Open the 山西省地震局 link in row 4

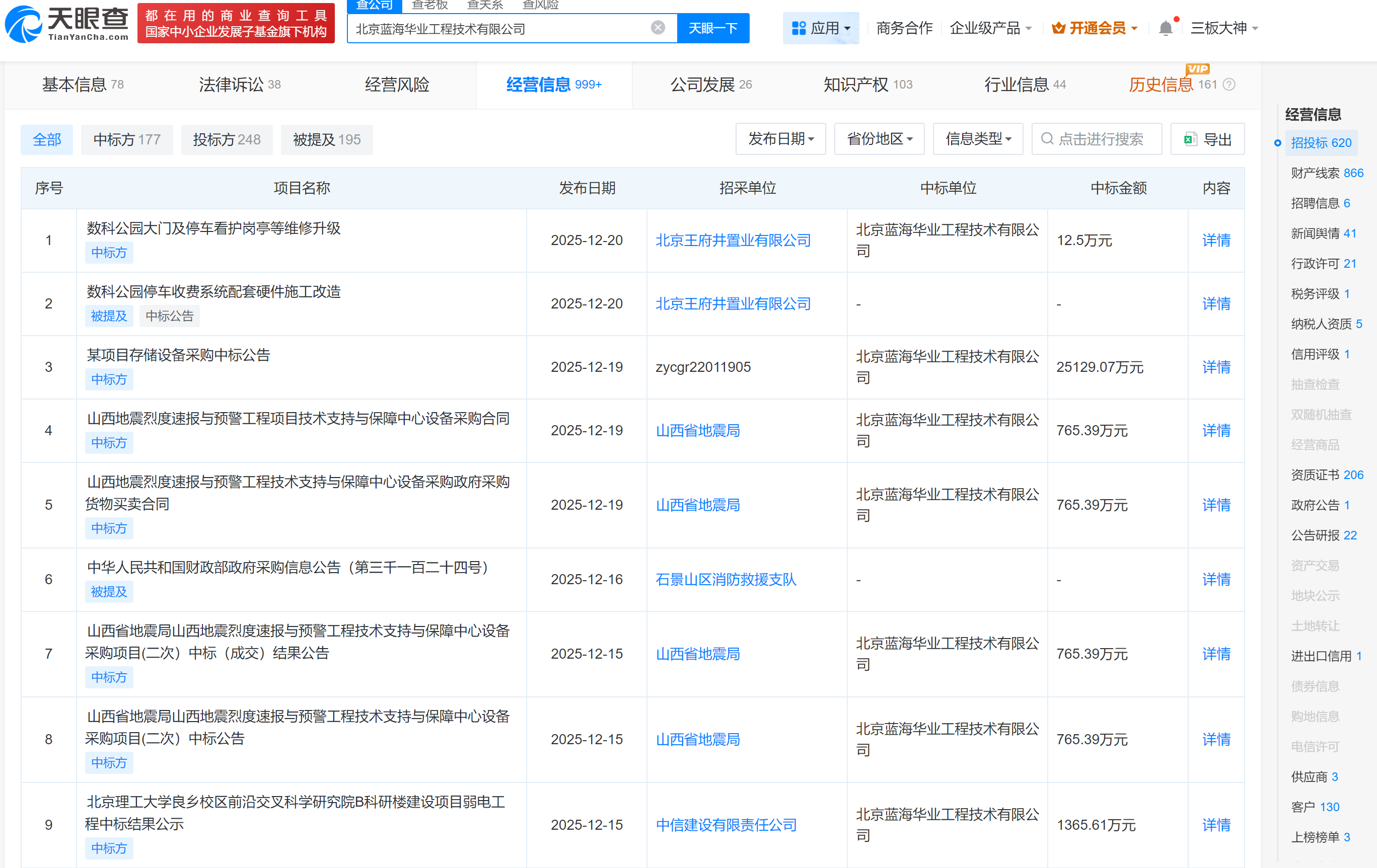697,430
